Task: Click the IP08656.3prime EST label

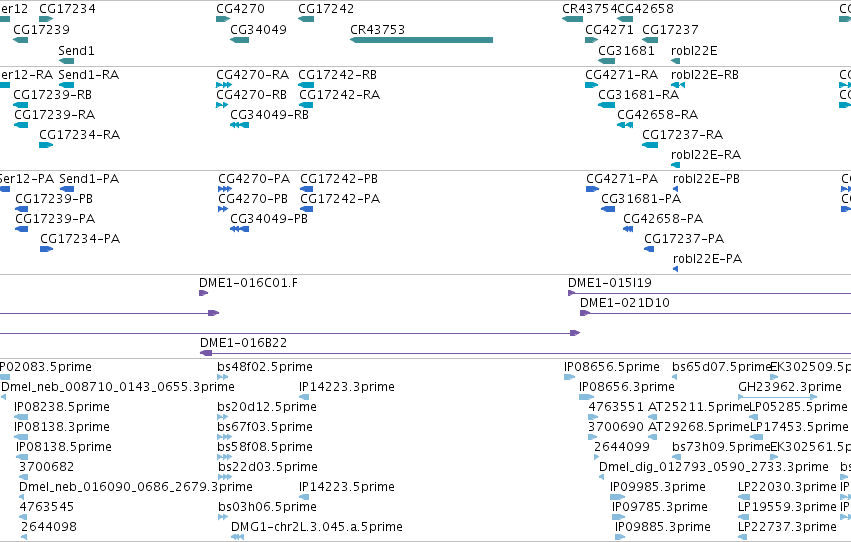Action: (x=627, y=387)
